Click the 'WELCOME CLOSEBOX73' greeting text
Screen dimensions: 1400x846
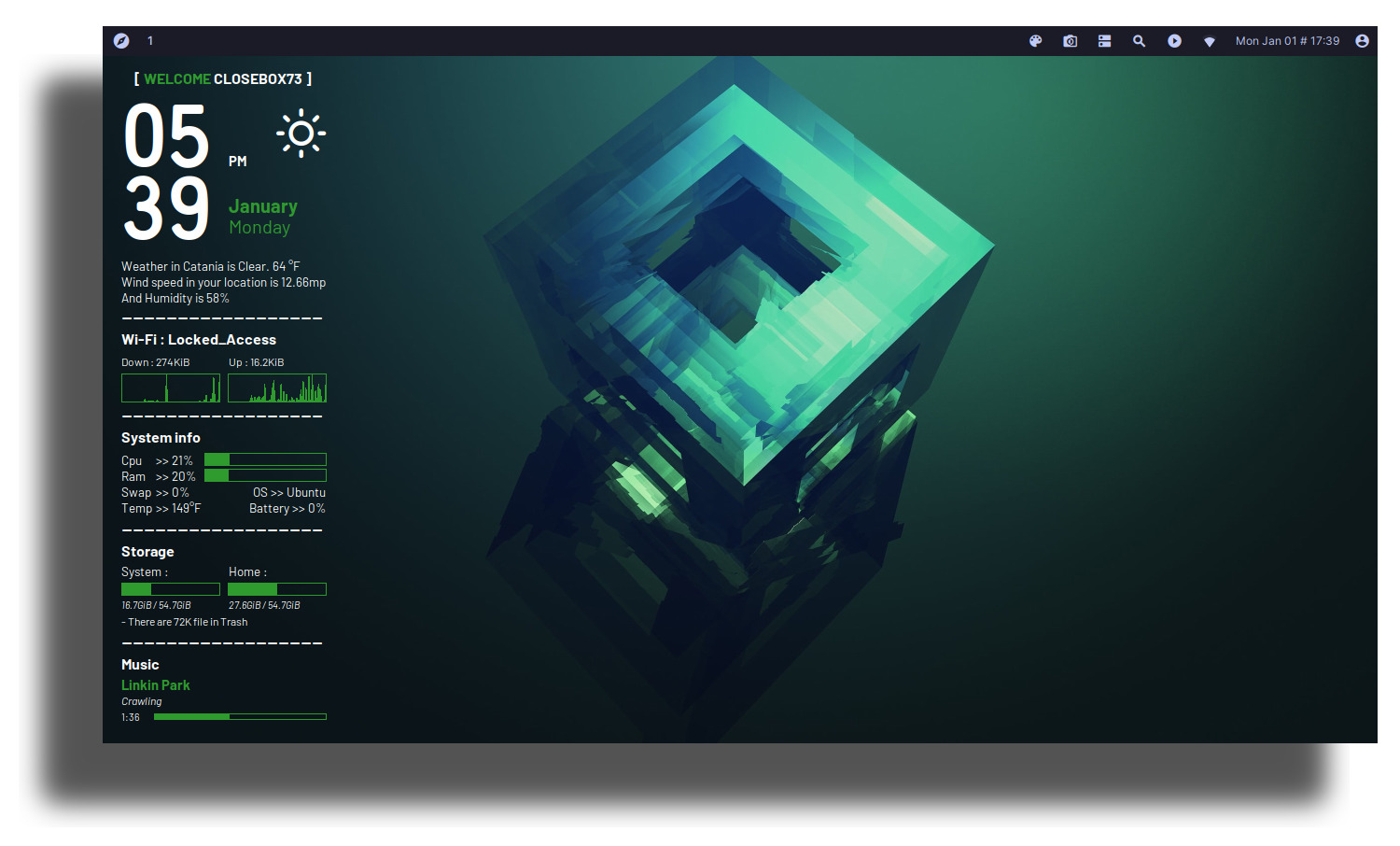pos(223,79)
